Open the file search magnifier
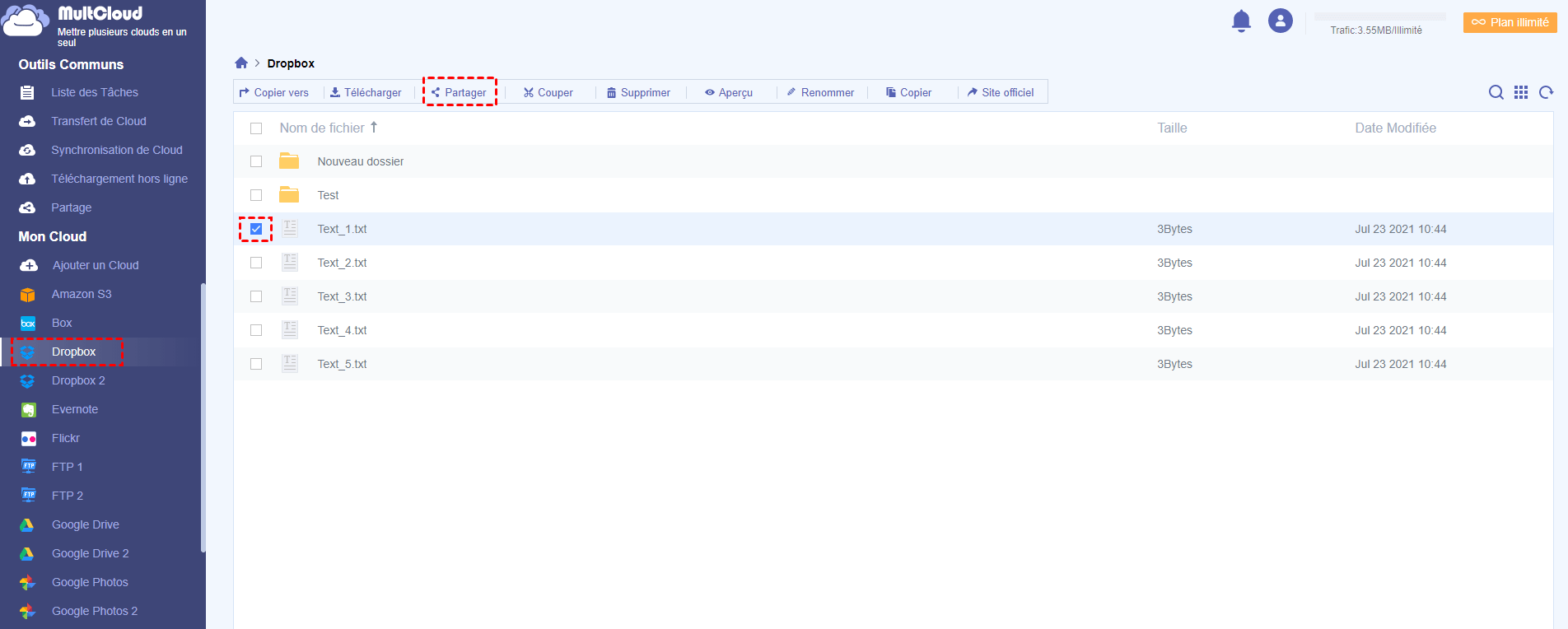The width and height of the screenshot is (1568, 629). click(x=1496, y=92)
